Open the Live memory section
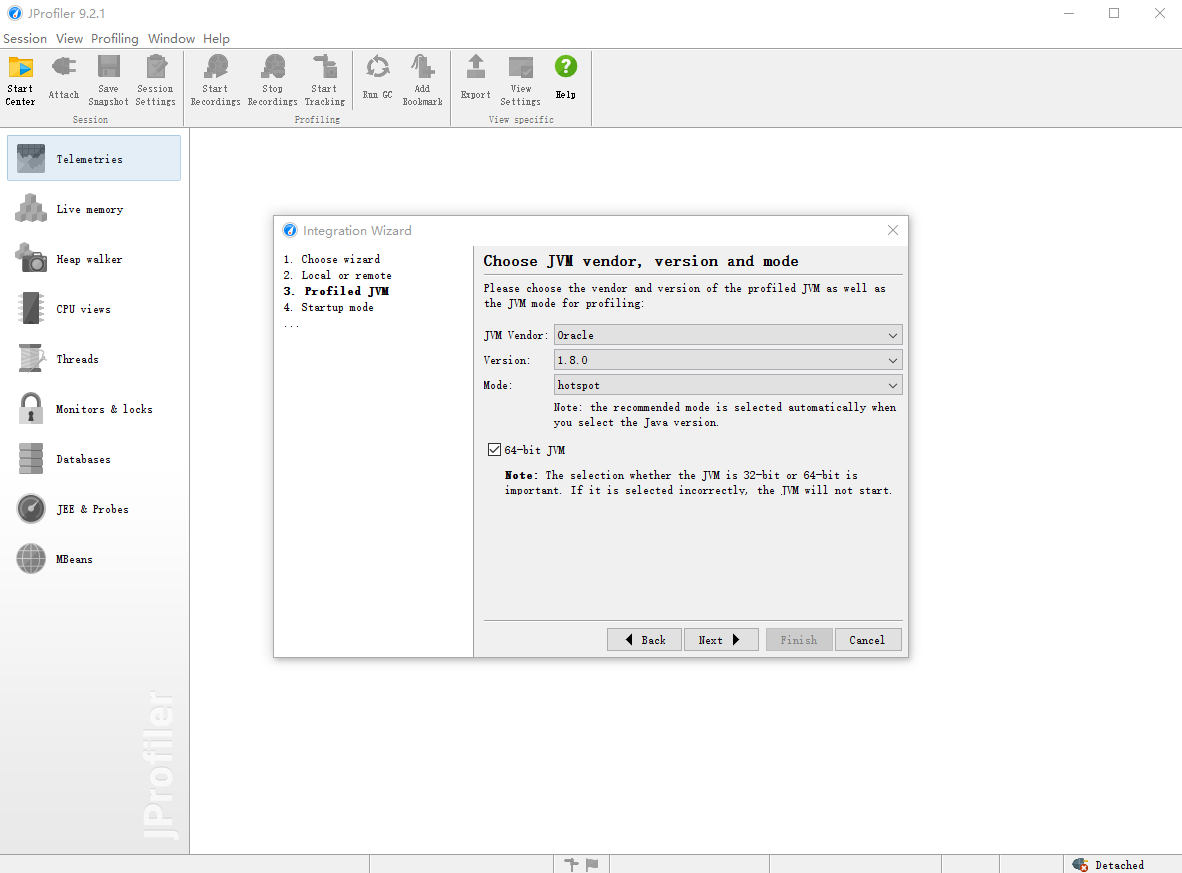The height and width of the screenshot is (873, 1182). [x=94, y=209]
